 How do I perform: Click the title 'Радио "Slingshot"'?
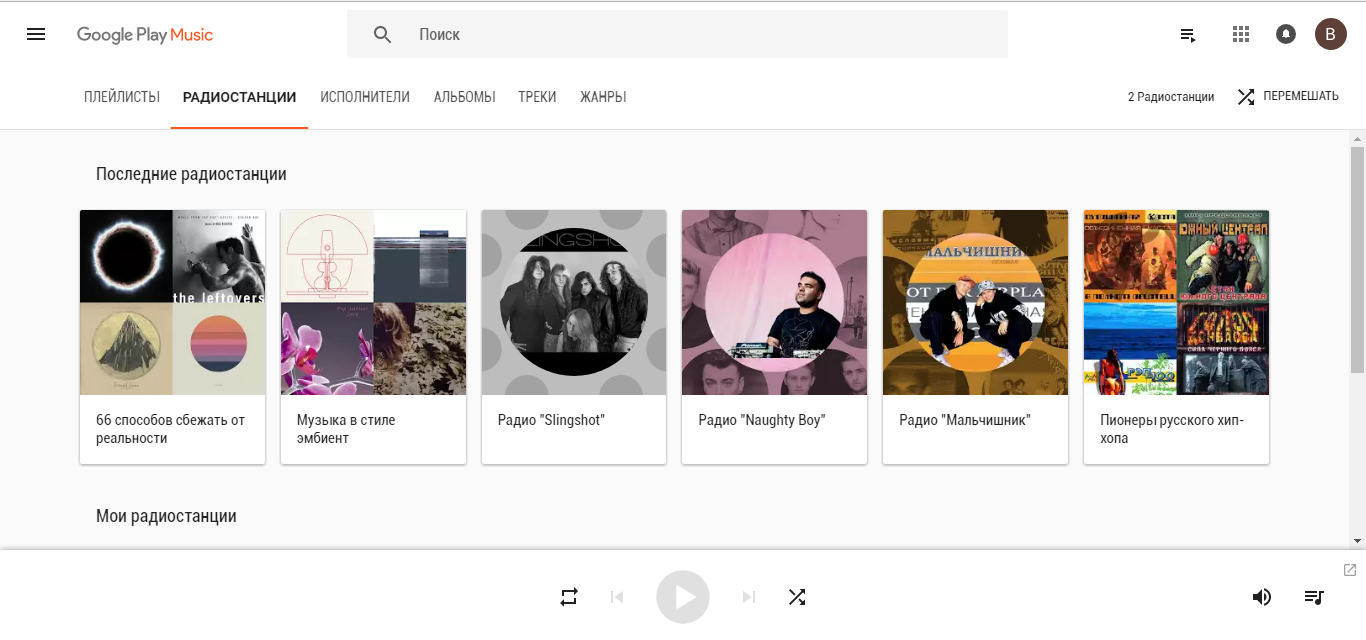click(x=551, y=420)
